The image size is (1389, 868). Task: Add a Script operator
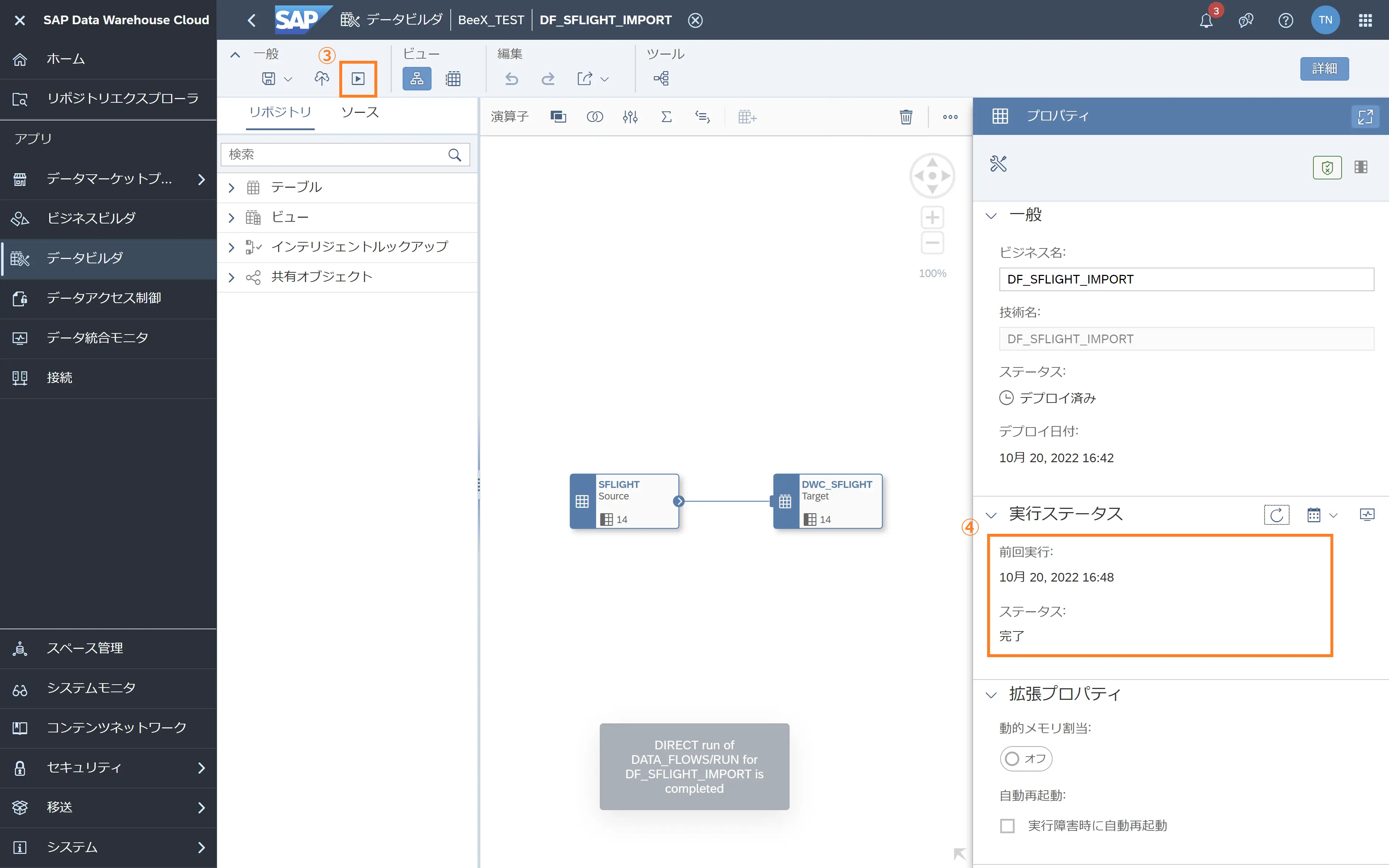[x=702, y=117]
